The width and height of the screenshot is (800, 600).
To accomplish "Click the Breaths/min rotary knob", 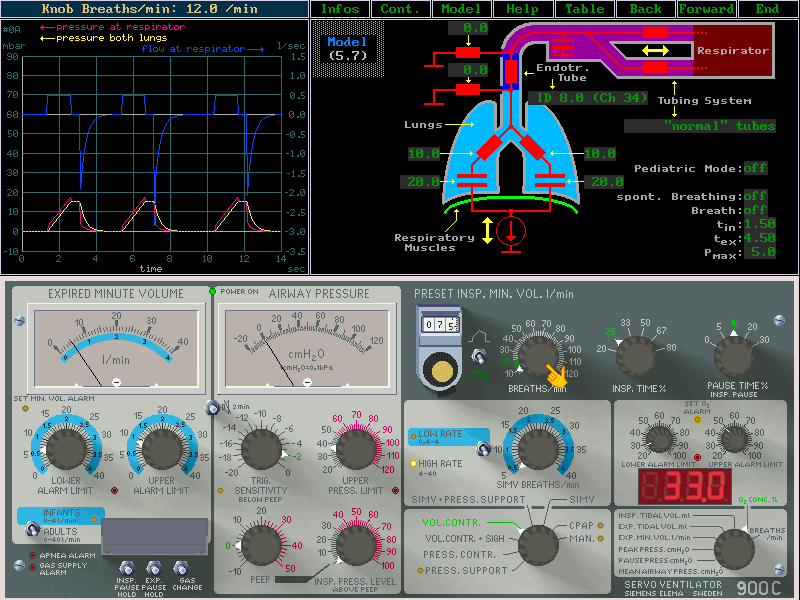I will point(536,357).
